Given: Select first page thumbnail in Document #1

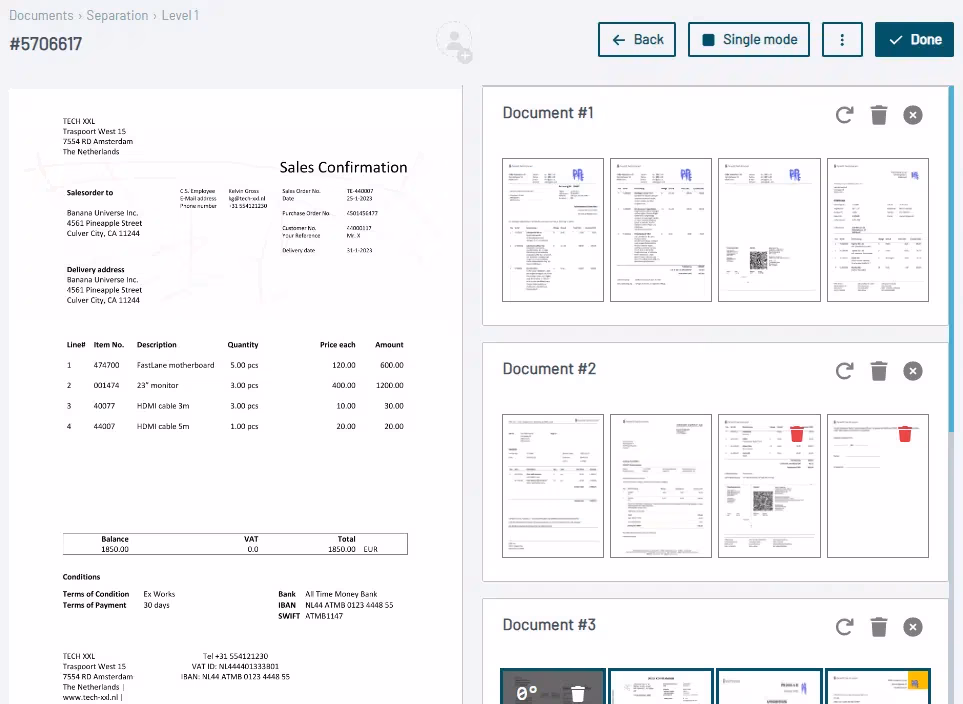Looking at the screenshot, I should tap(553, 229).
